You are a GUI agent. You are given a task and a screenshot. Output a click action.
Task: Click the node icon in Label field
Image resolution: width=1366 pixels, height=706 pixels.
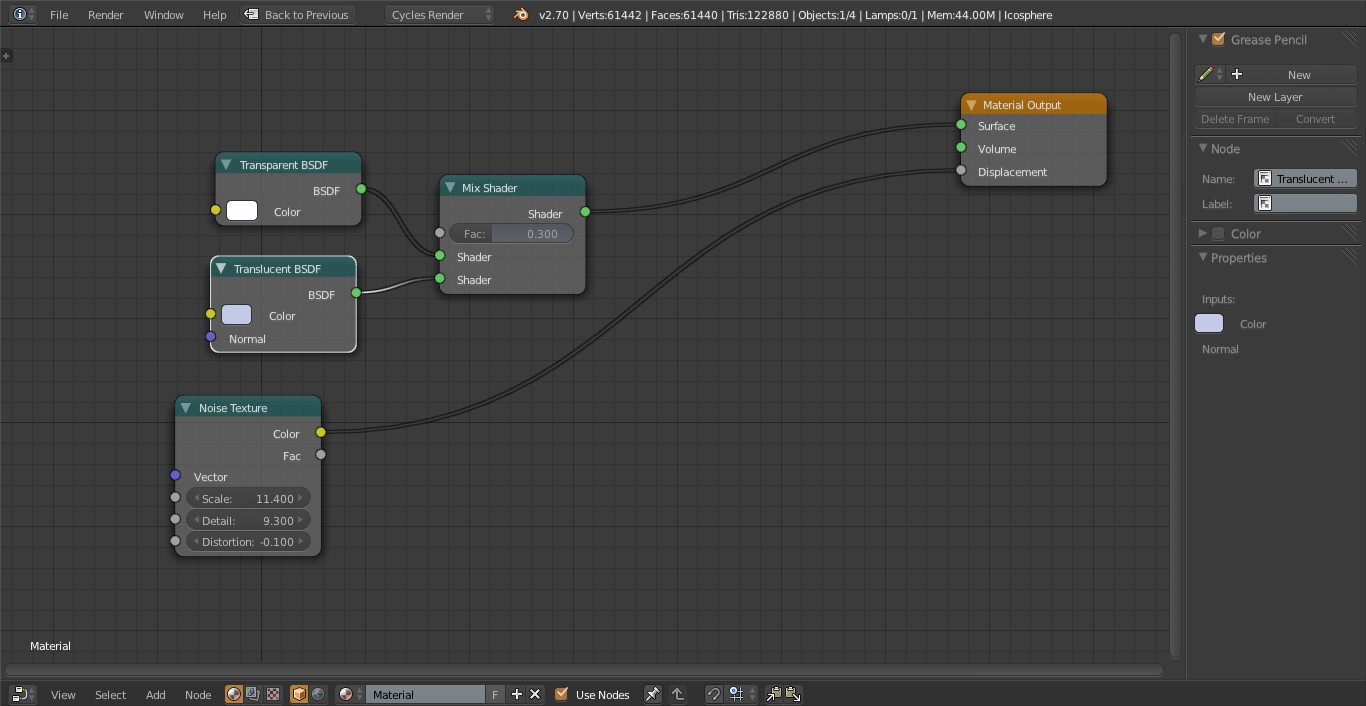pos(1265,203)
